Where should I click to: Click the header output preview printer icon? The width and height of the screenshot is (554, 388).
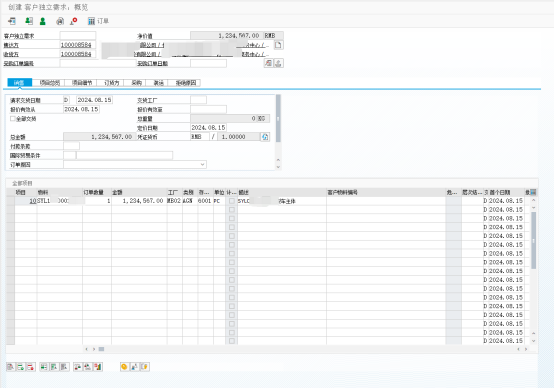pos(60,21)
